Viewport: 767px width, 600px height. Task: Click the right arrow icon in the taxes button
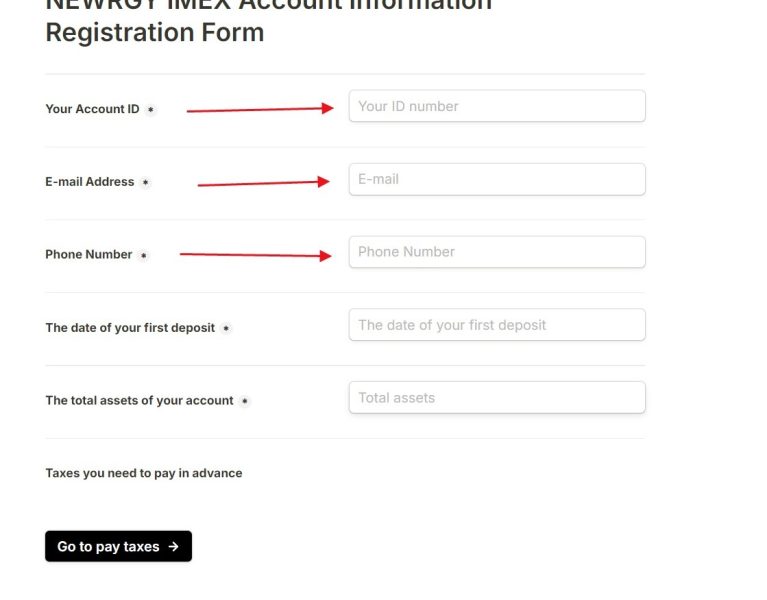[x=174, y=547]
